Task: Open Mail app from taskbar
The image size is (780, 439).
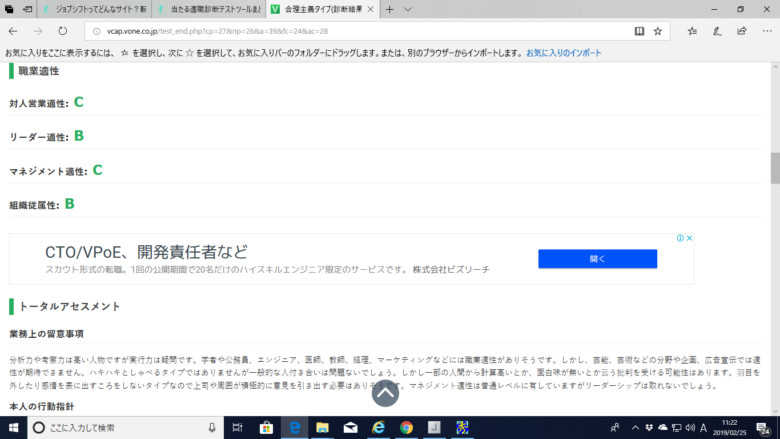Action: [351, 428]
